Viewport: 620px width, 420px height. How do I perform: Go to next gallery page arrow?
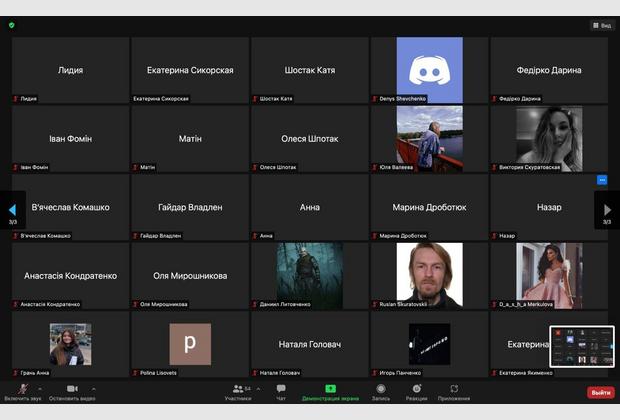tap(608, 210)
